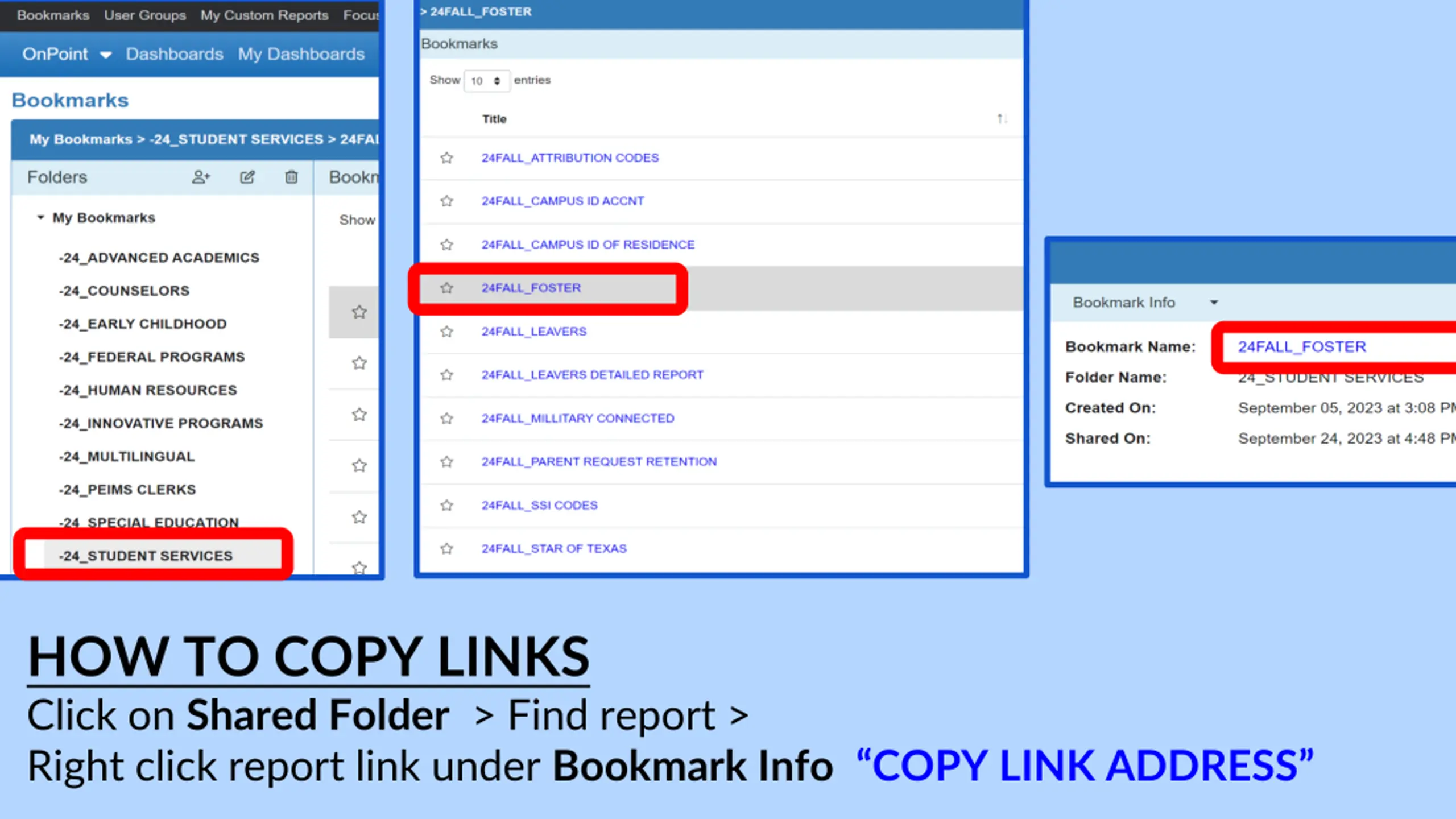
Task: Collapse the My Bookmarks tree node
Action: click(x=40, y=217)
